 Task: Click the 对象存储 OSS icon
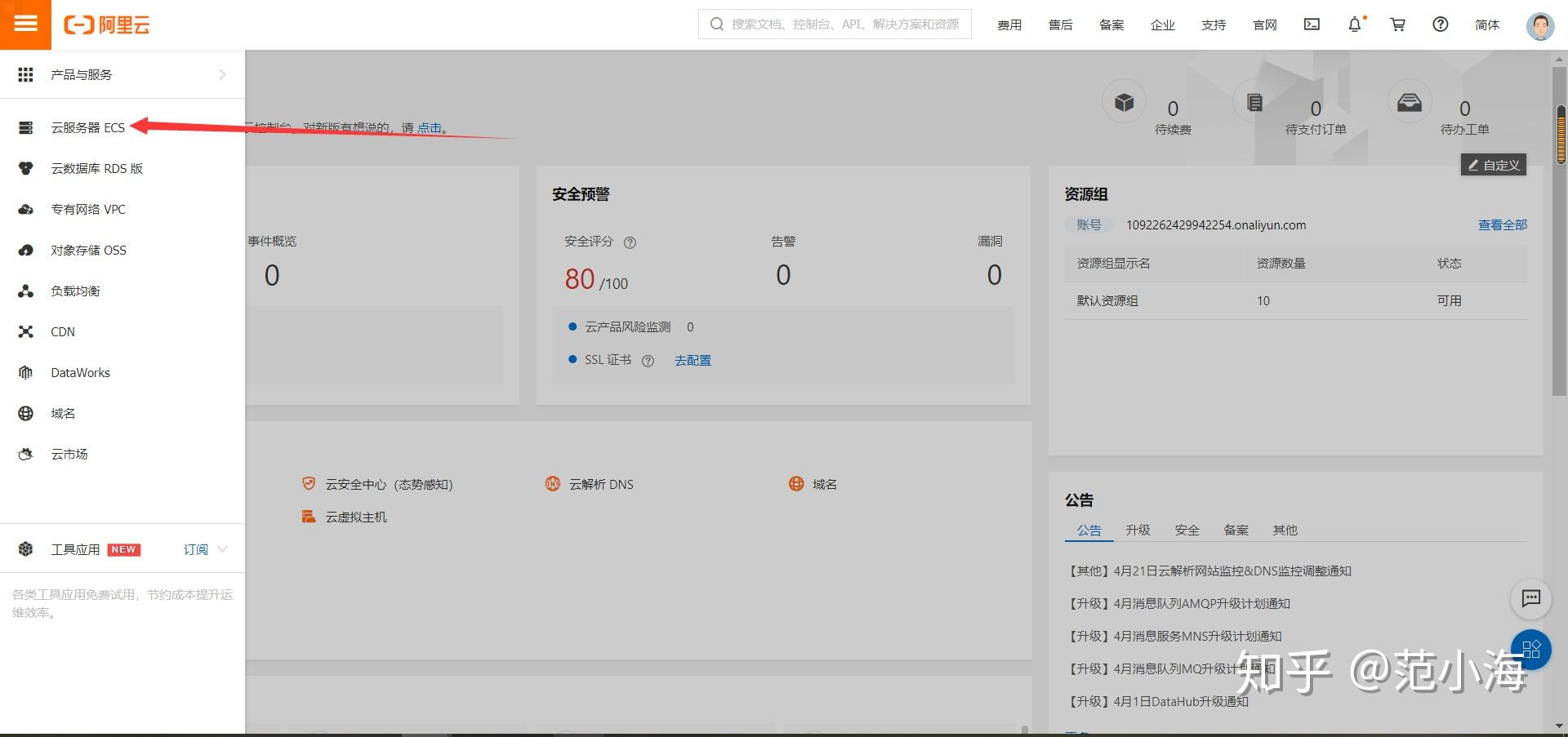pos(26,250)
